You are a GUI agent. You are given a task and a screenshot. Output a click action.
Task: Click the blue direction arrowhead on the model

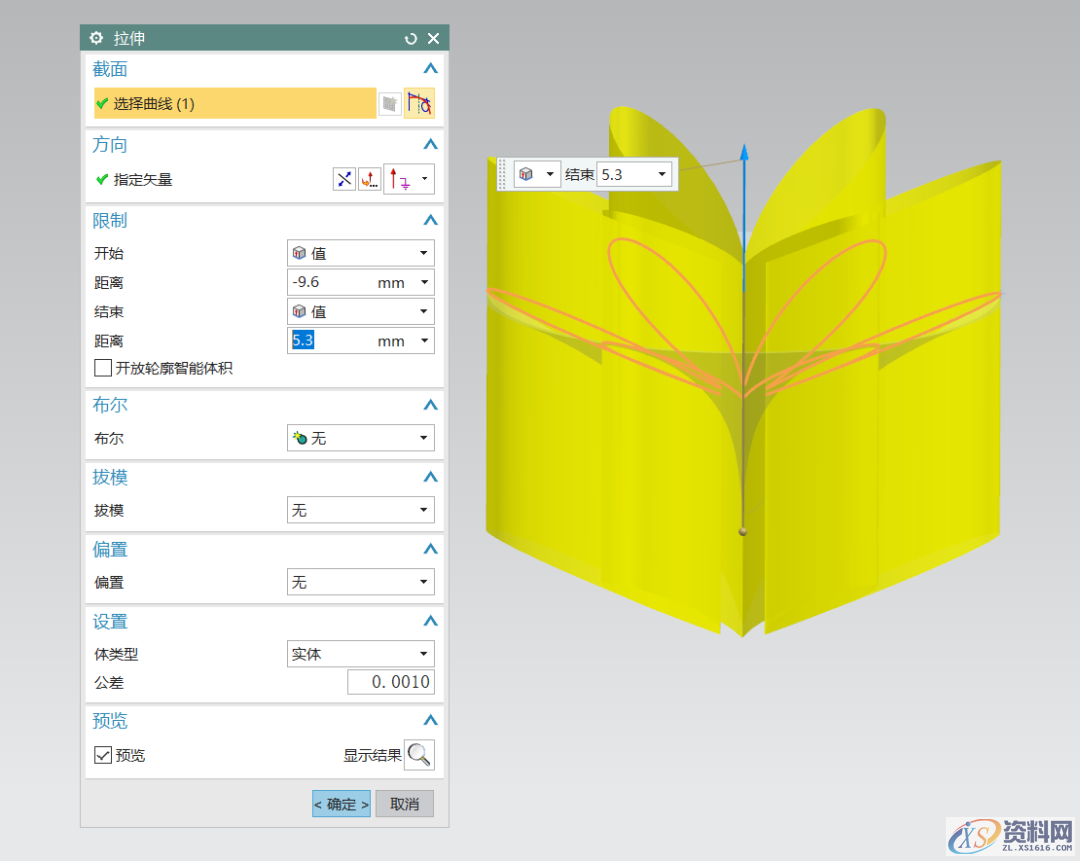[744, 152]
